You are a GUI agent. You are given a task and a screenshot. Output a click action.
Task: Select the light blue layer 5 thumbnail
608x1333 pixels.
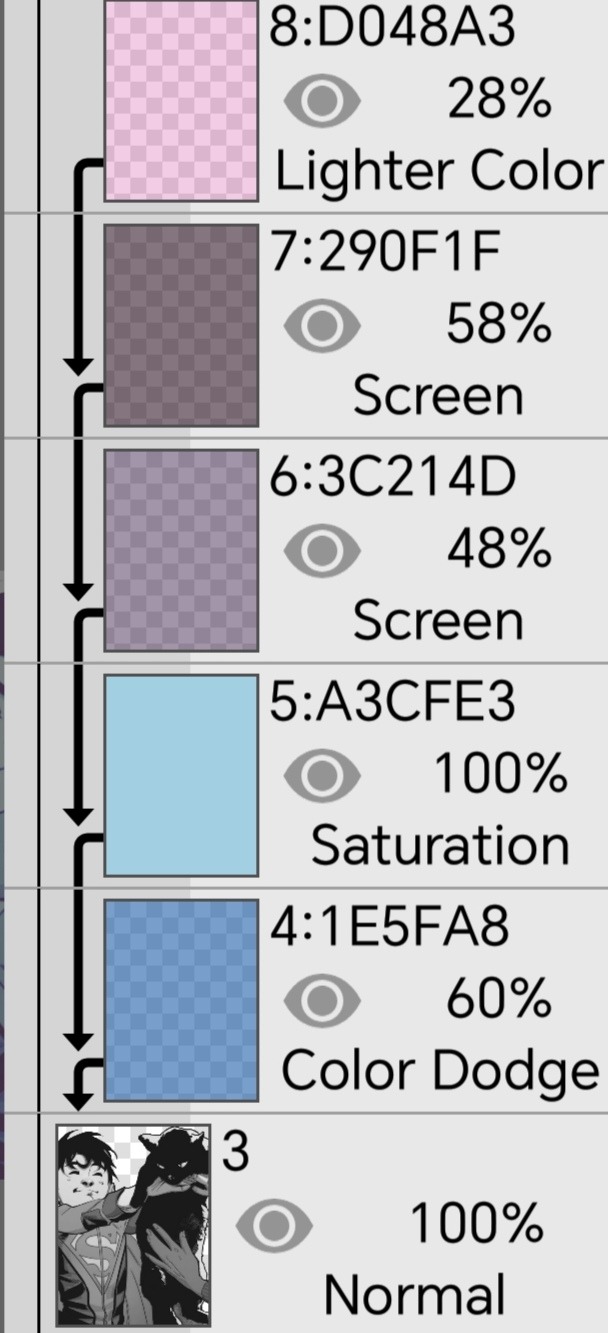tap(182, 775)
